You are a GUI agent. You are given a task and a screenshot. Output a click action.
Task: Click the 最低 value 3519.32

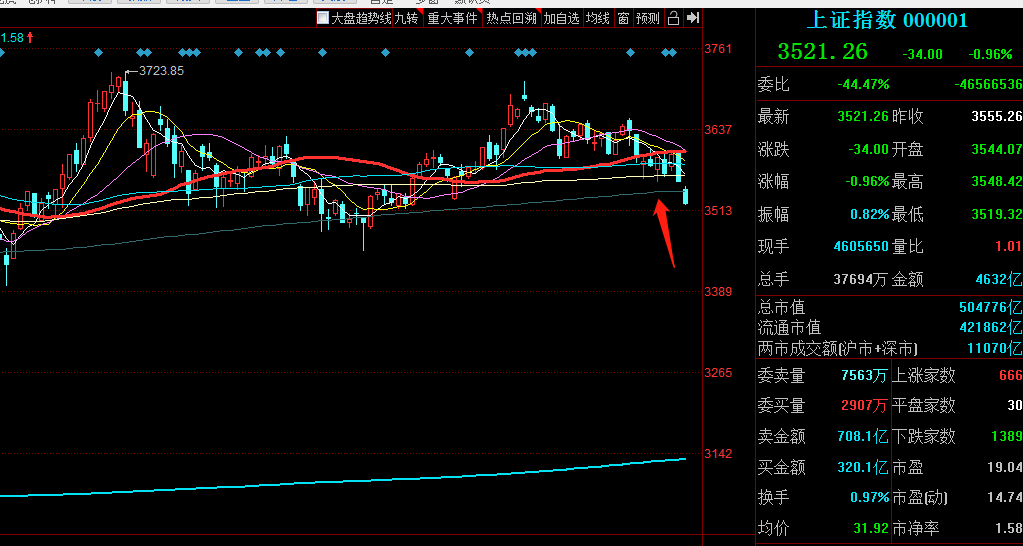pyautogui.click(x=996, y=214)
